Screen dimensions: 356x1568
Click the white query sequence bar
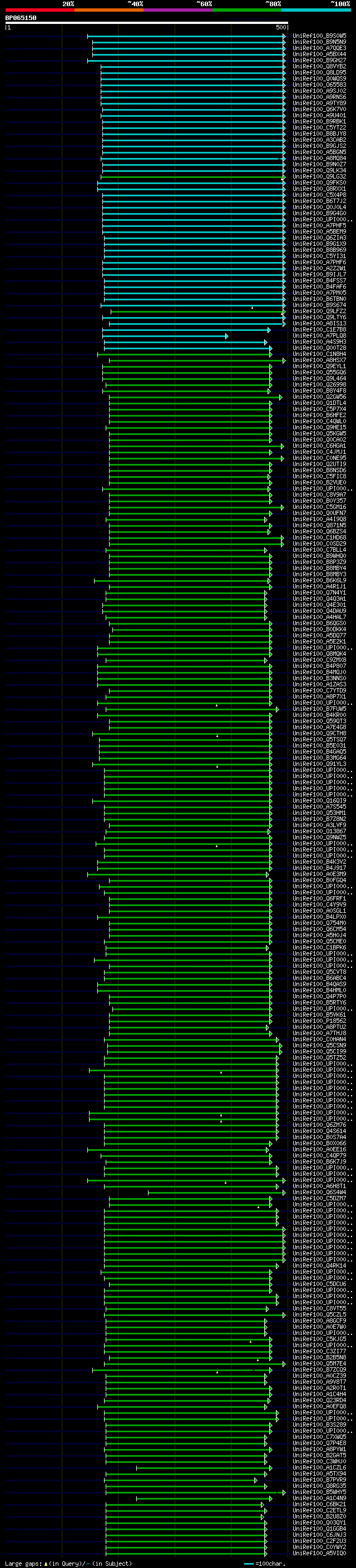click(147, 23)
